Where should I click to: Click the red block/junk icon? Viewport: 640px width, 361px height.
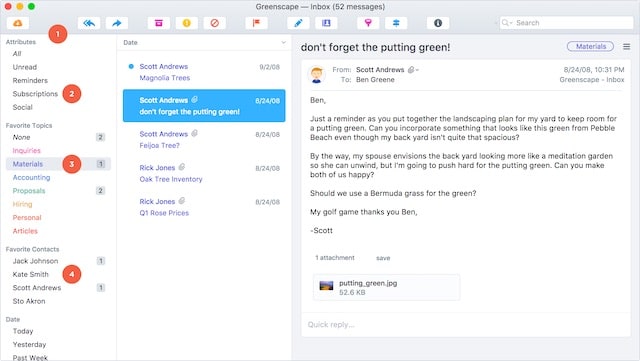click(215, 23)
